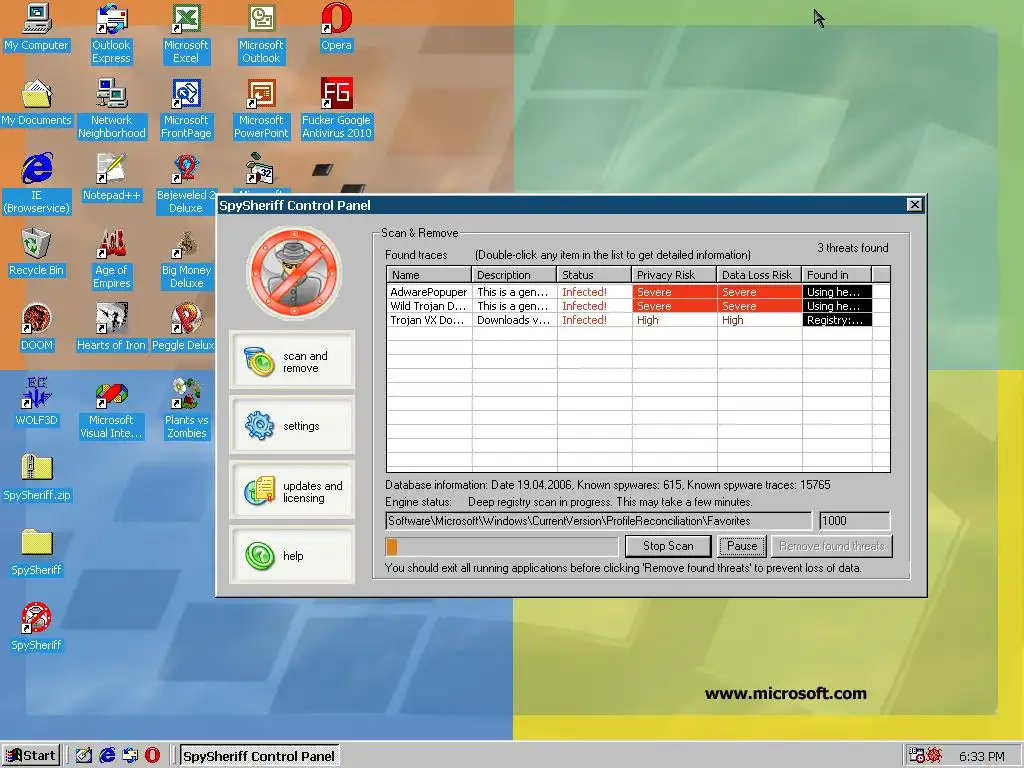Screen dimensions: 1024x768
Task: Click the High privacy risk cell
Action: (674, 320)
